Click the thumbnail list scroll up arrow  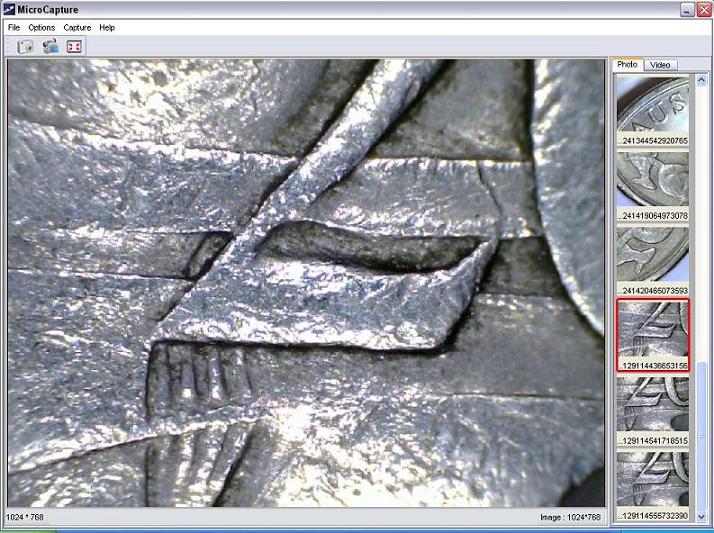tap(702, 80)
